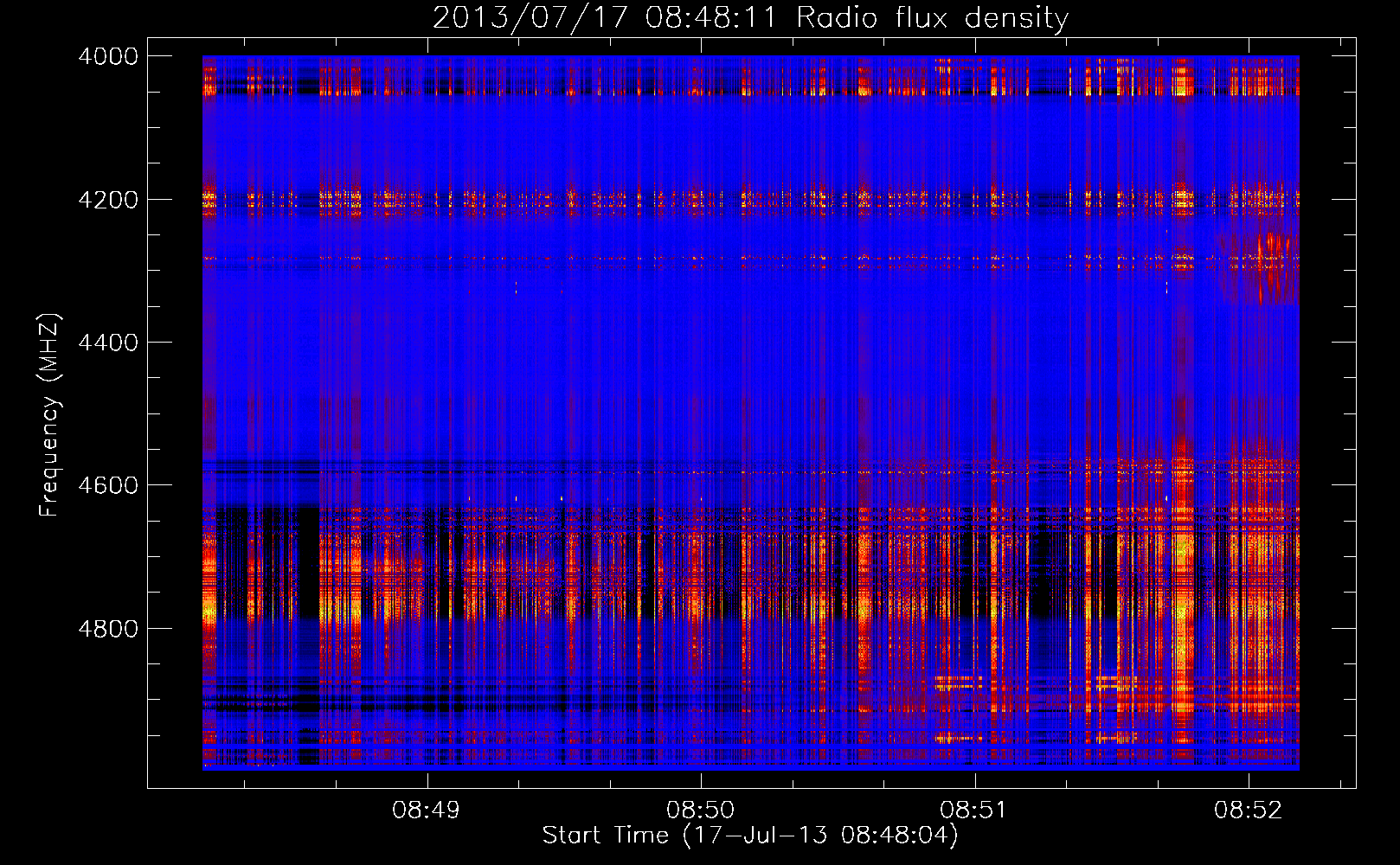Image resolution: width=1400 pixels, height=865 pixels.
Task: Click the 4000 frequency axis label
Action: pos(108,56)
